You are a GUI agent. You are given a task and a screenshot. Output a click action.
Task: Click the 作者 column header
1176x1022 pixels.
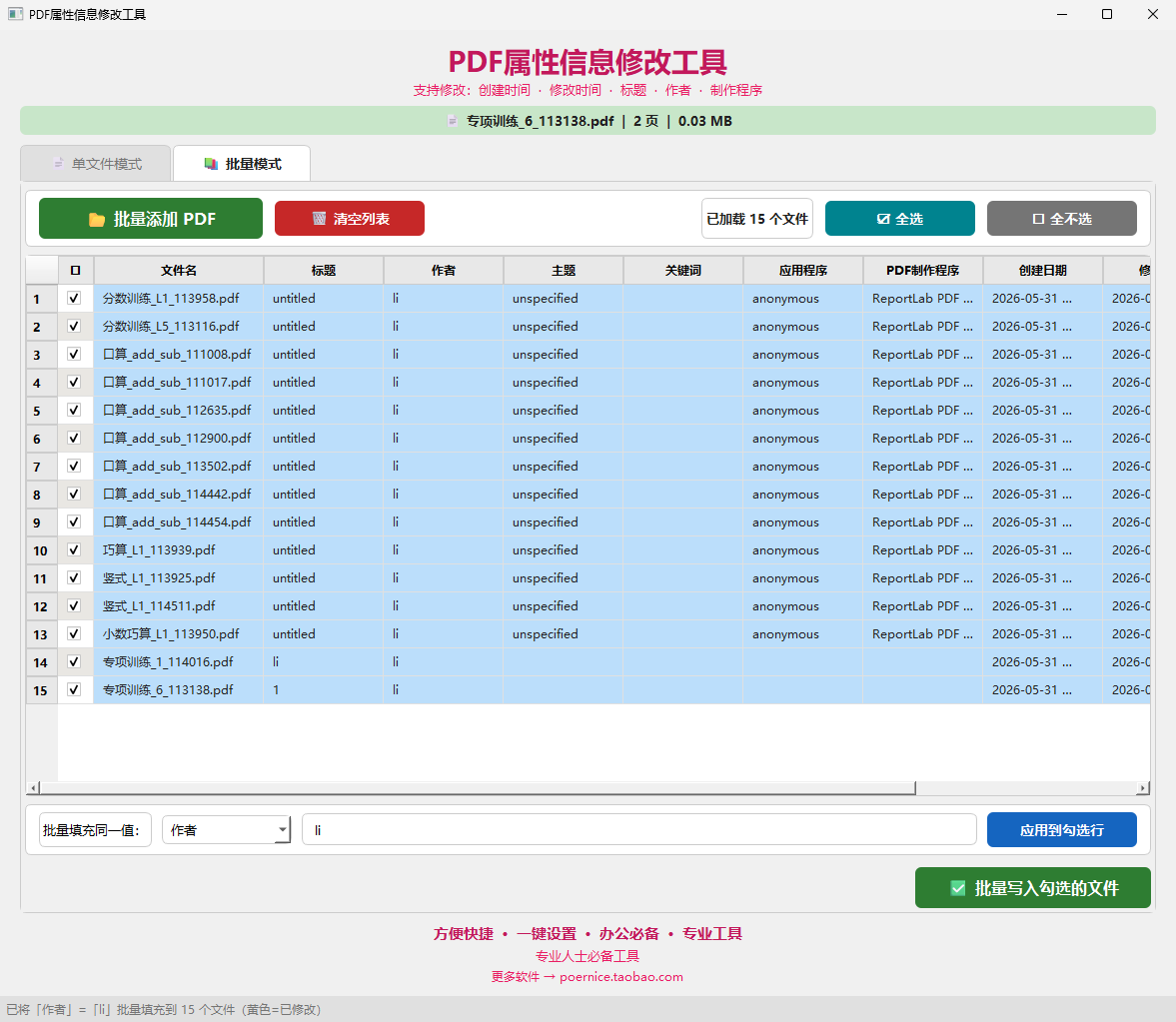(444, 270)
